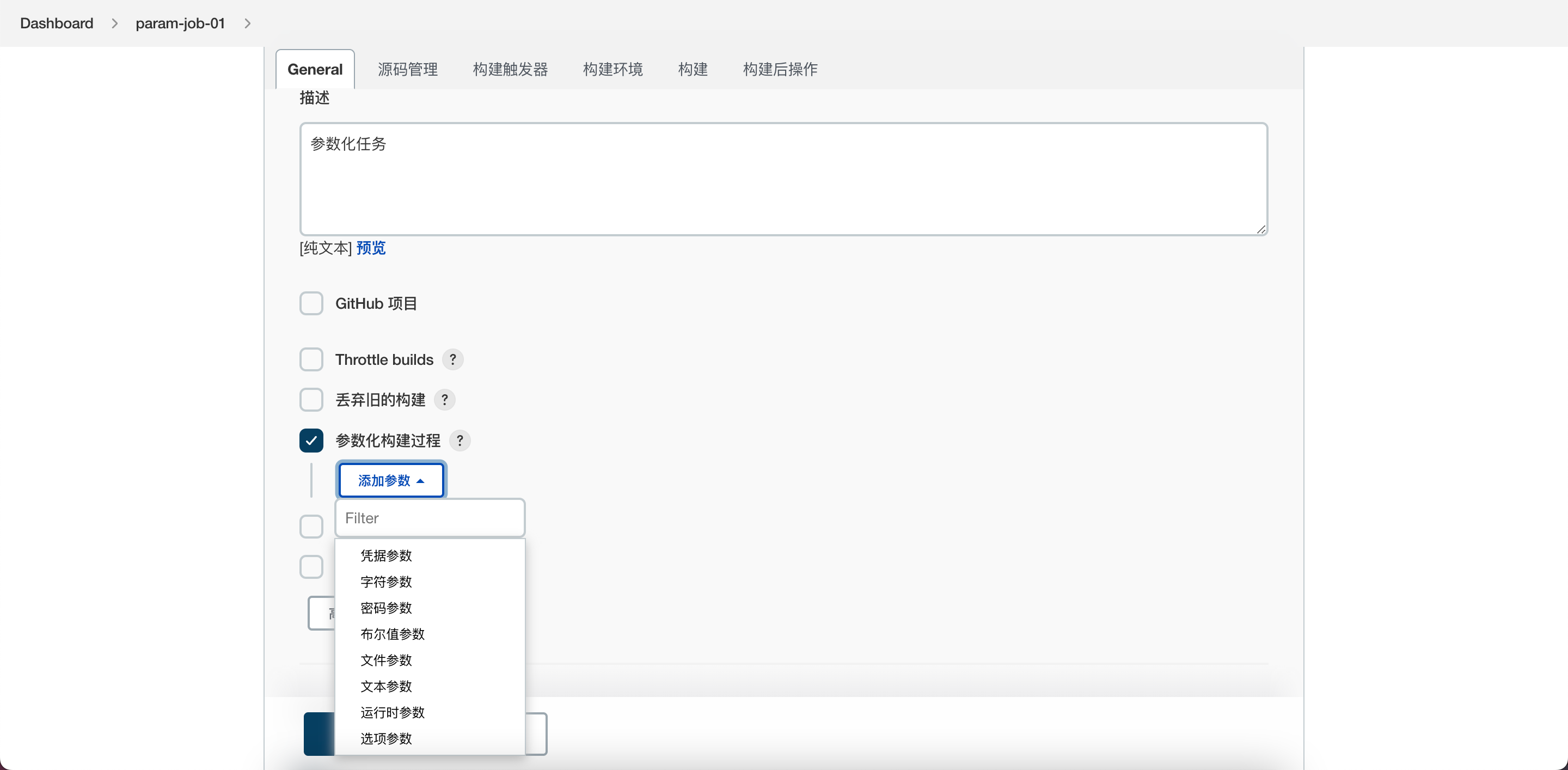The image size is (1568, 770).
Task: Navigate to Dashboard breadcrumb link
Action: [x=57, y=23]
